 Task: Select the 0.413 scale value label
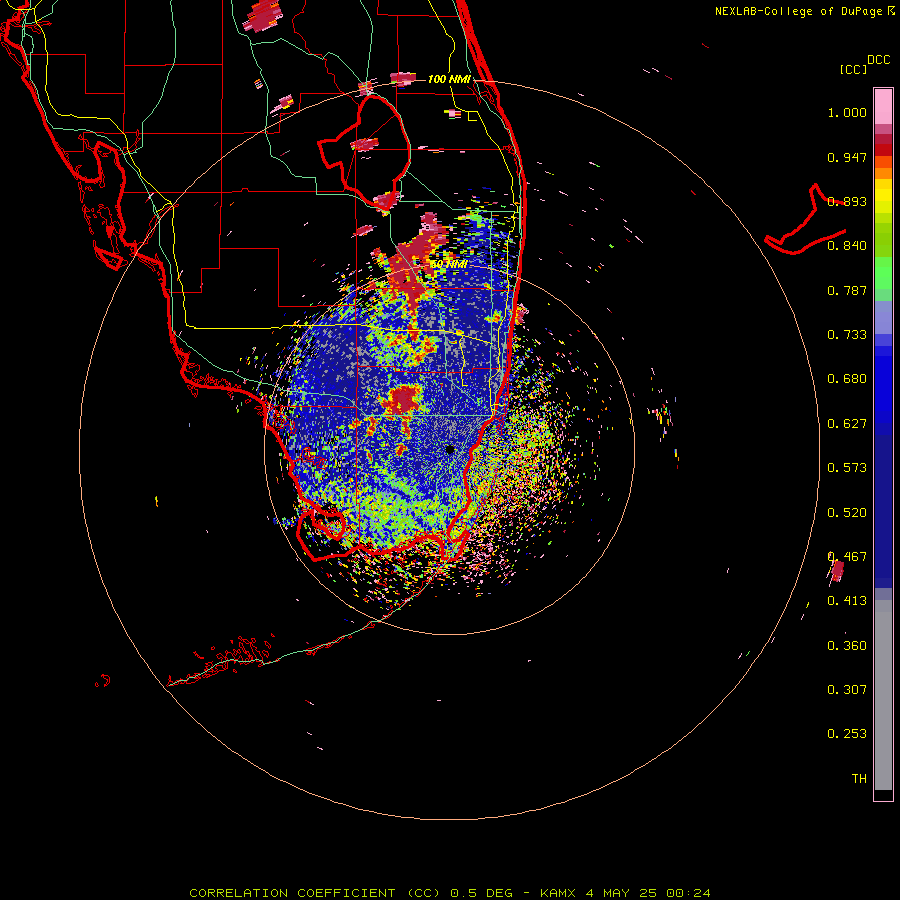click(847, 601)
